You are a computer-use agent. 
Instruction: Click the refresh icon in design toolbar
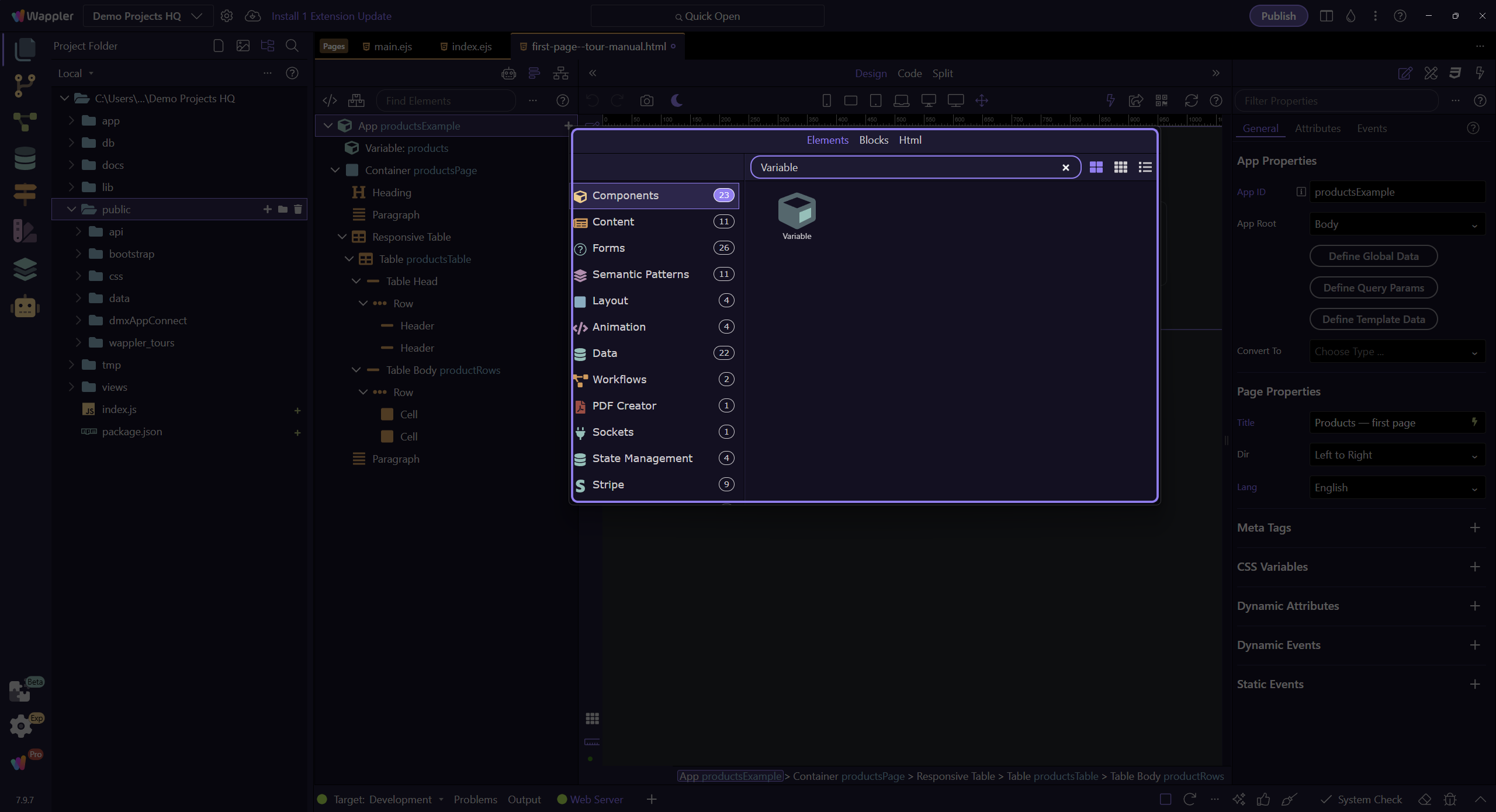point(1191,100)
